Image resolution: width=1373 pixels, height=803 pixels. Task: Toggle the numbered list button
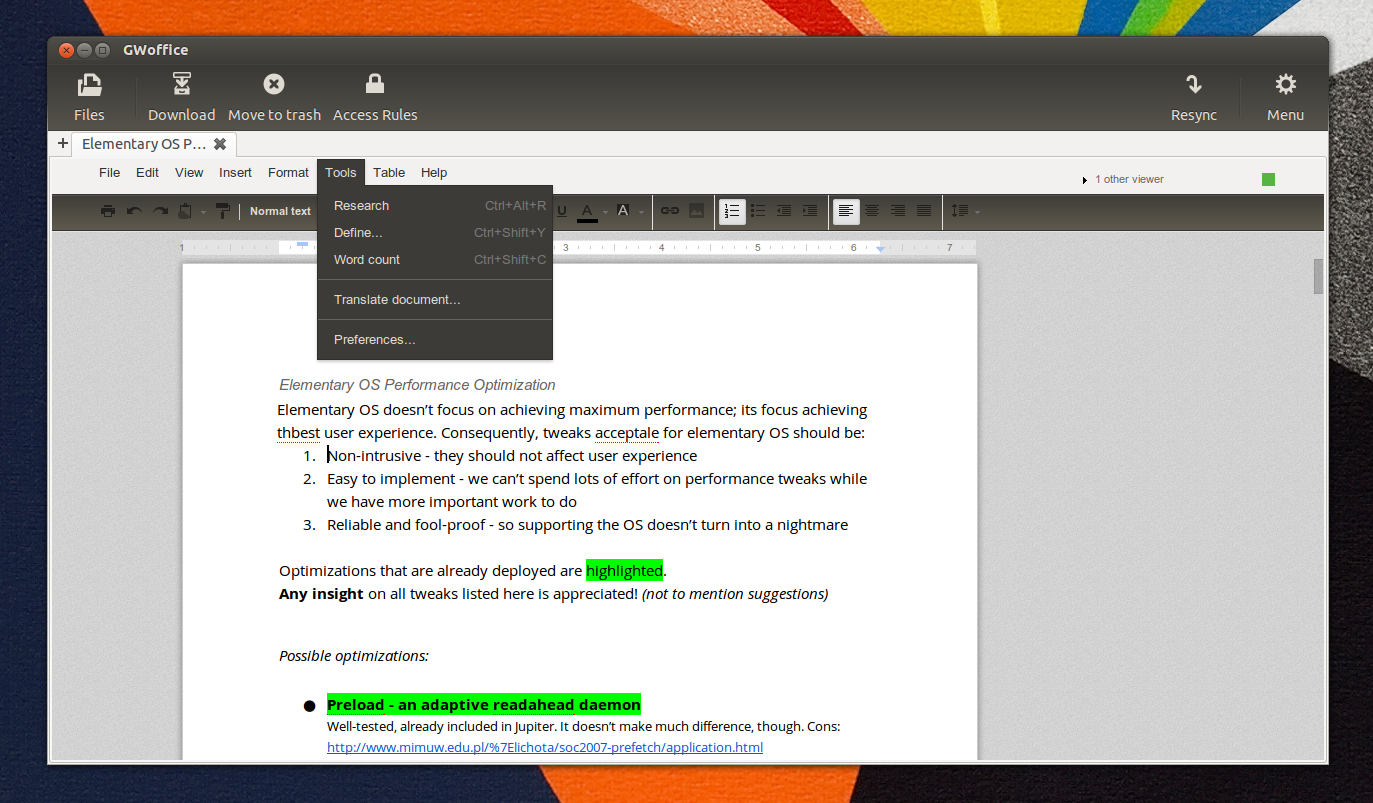click(732, 211)
